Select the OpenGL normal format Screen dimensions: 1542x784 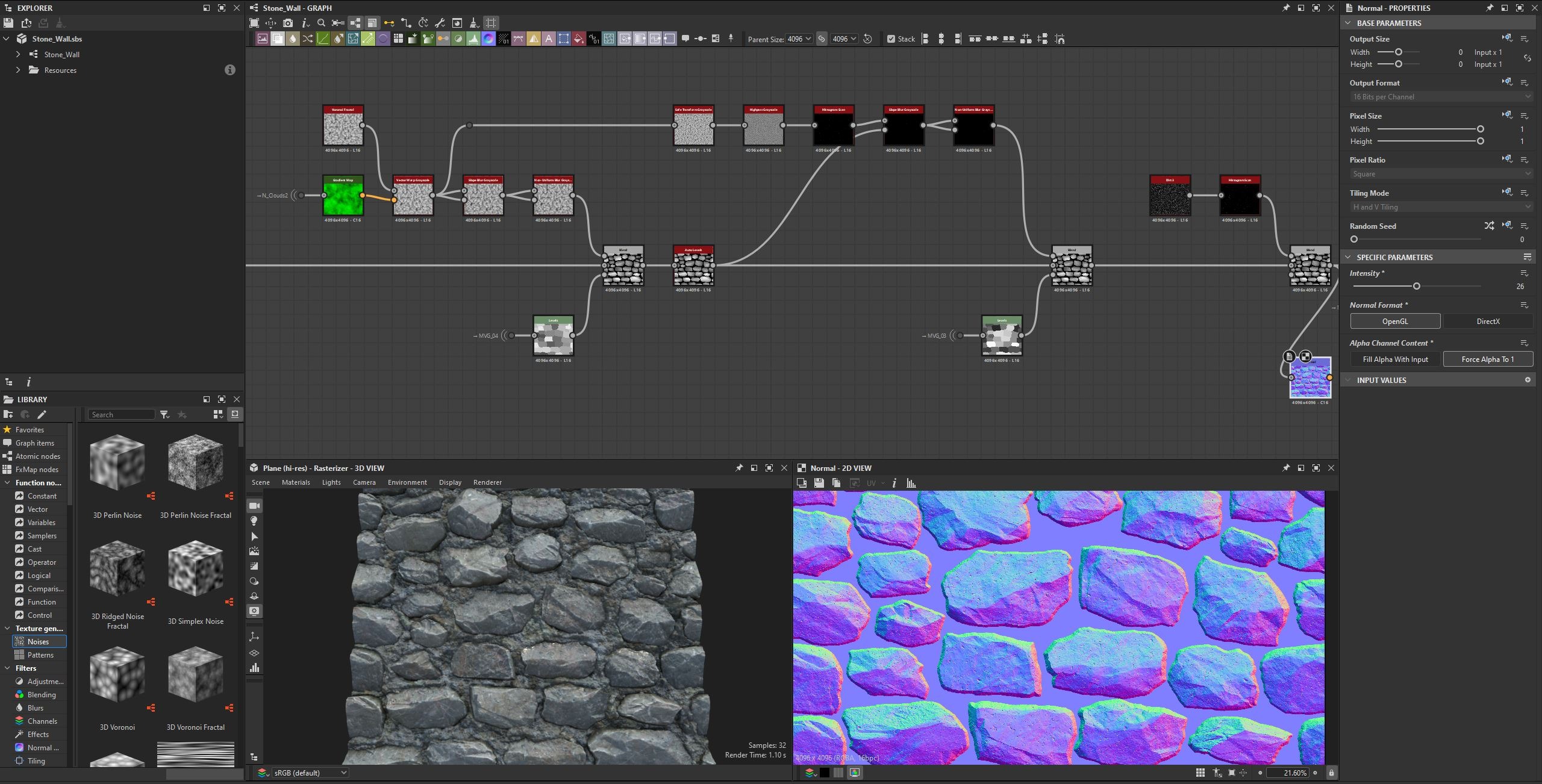[1395, 321]
